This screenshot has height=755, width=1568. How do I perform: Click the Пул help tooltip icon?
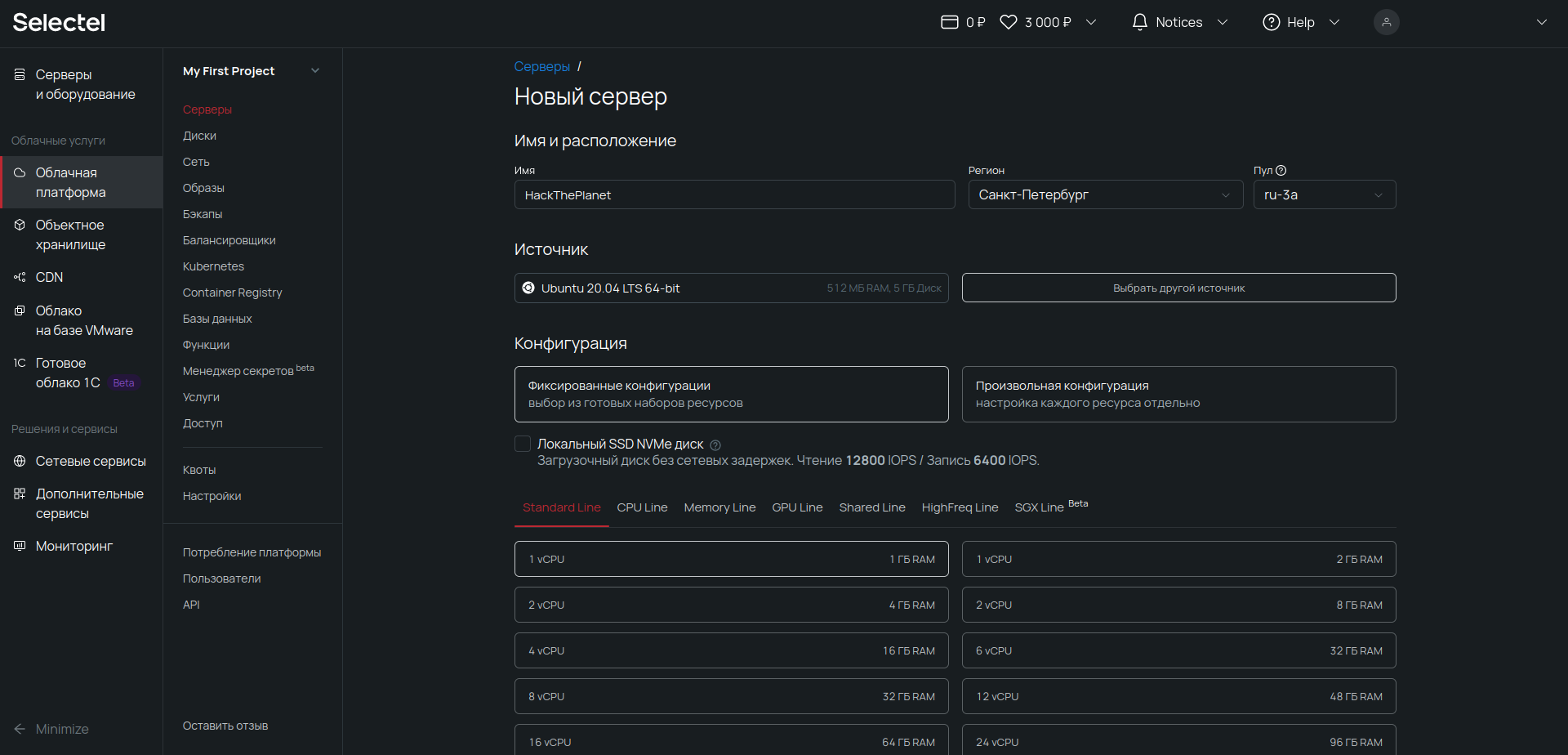(1281, 171)
